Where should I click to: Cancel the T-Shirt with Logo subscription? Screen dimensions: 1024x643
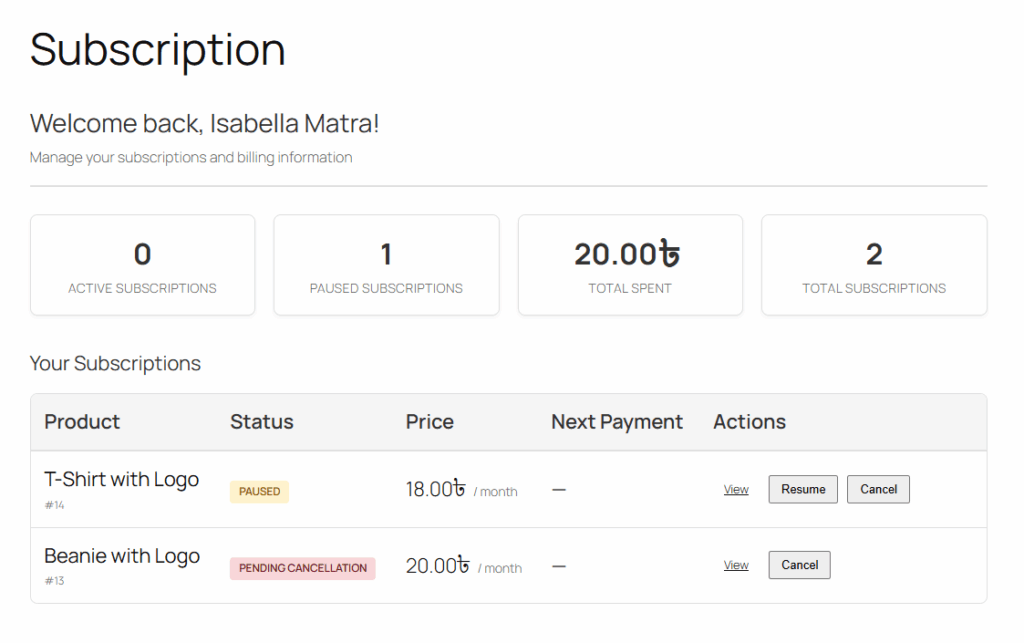878,489
